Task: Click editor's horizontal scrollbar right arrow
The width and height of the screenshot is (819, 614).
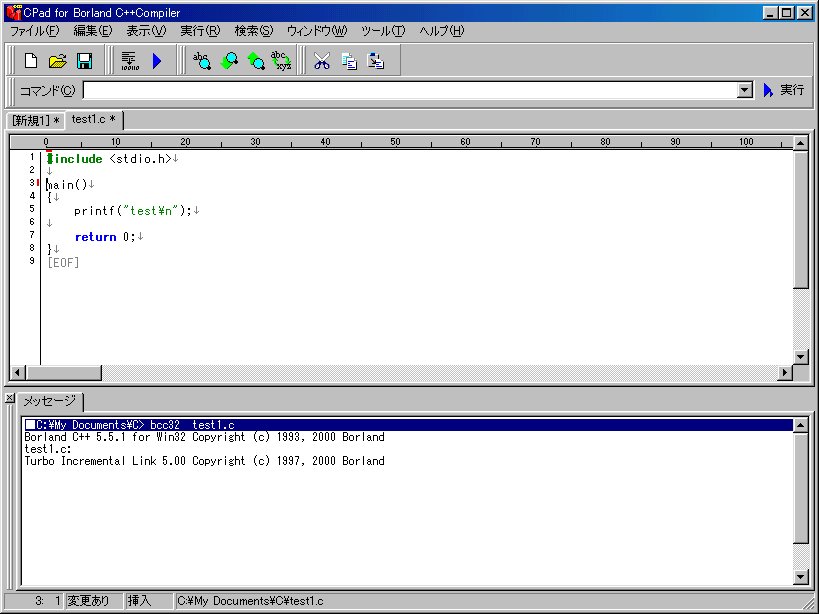Action: coord(784,373)
